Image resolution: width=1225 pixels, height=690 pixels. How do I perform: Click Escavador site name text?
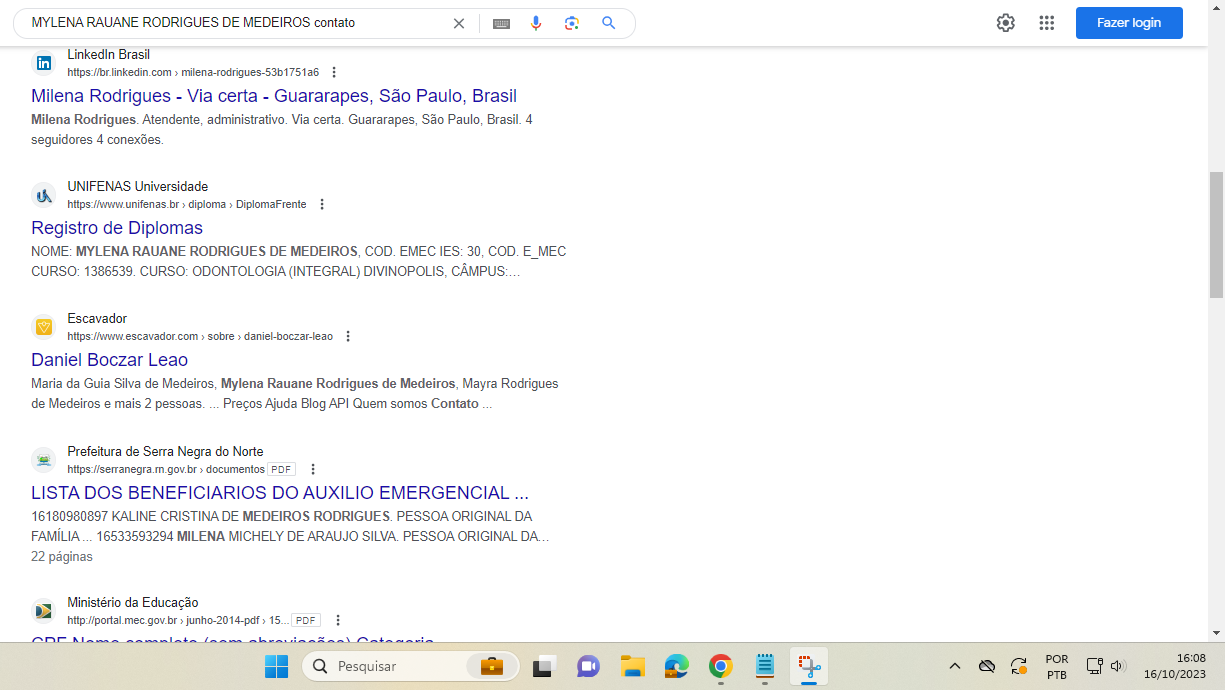(97, 319)
